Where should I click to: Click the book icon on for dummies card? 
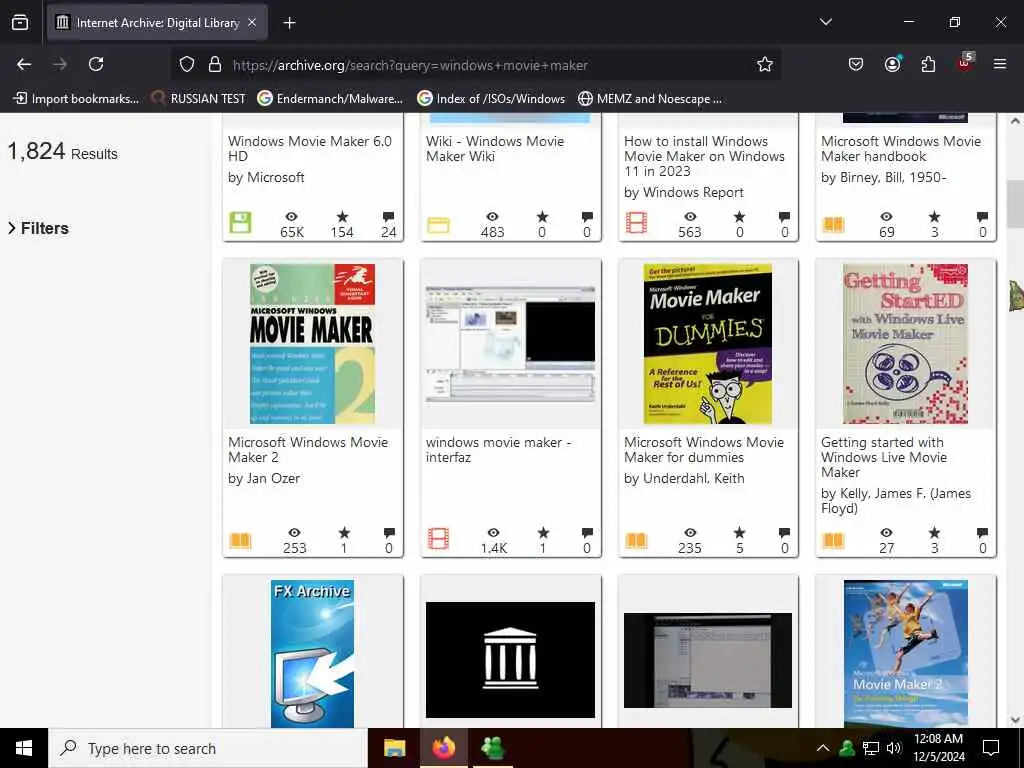(x=635, y=541)
